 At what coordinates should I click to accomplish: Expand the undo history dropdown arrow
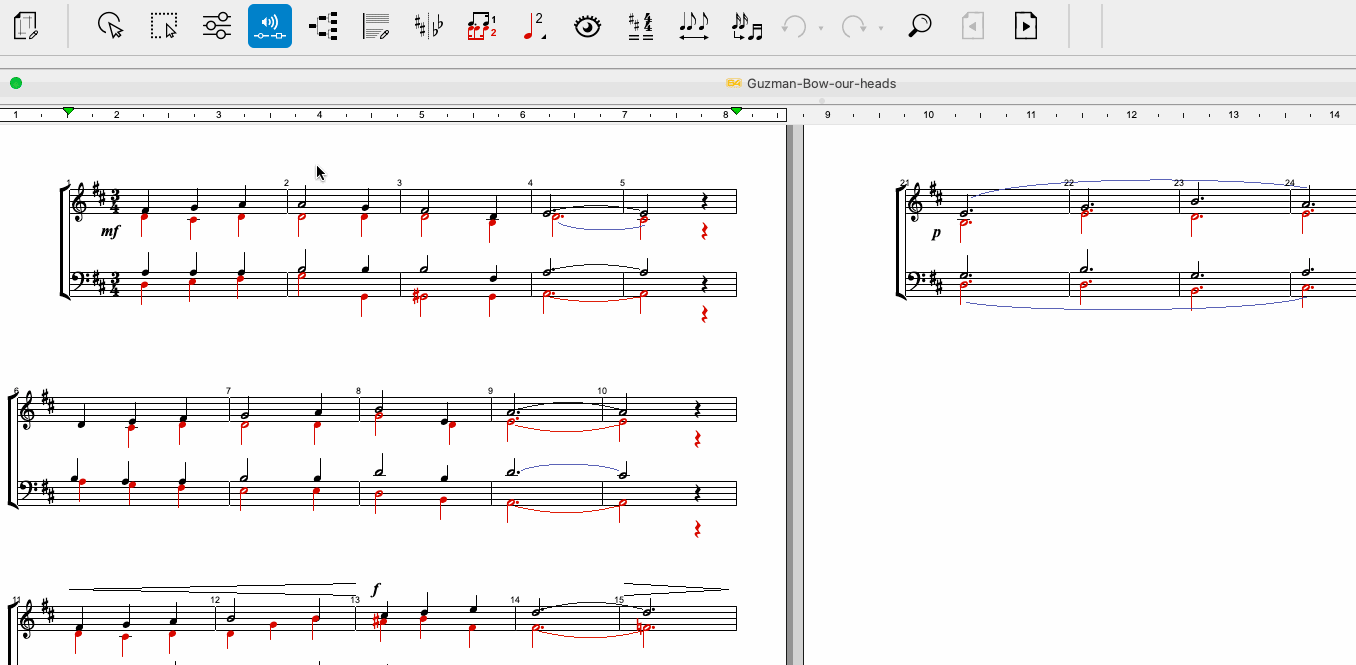[821, 28]
